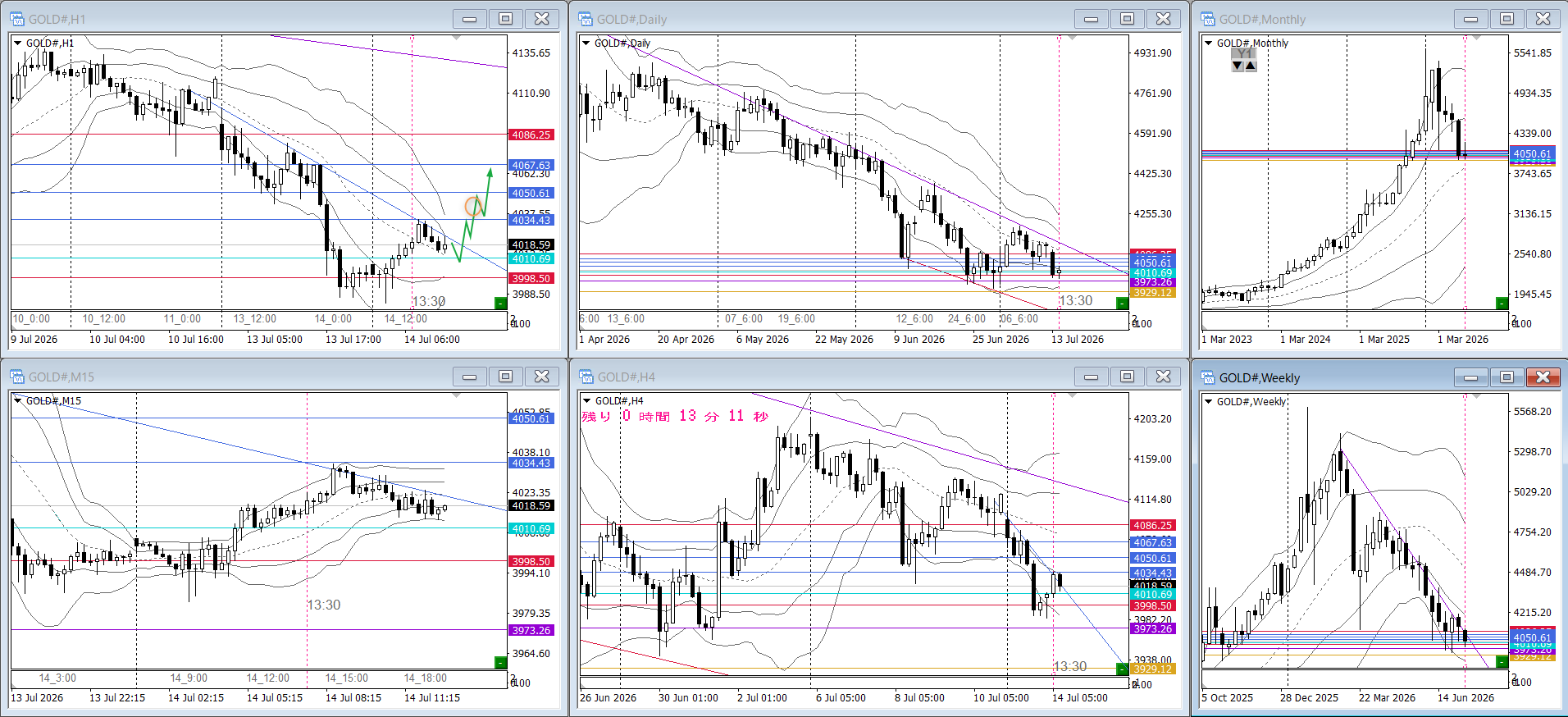
Task: Click the green minus square in the Daily chart
Action: pos(1123,304)
